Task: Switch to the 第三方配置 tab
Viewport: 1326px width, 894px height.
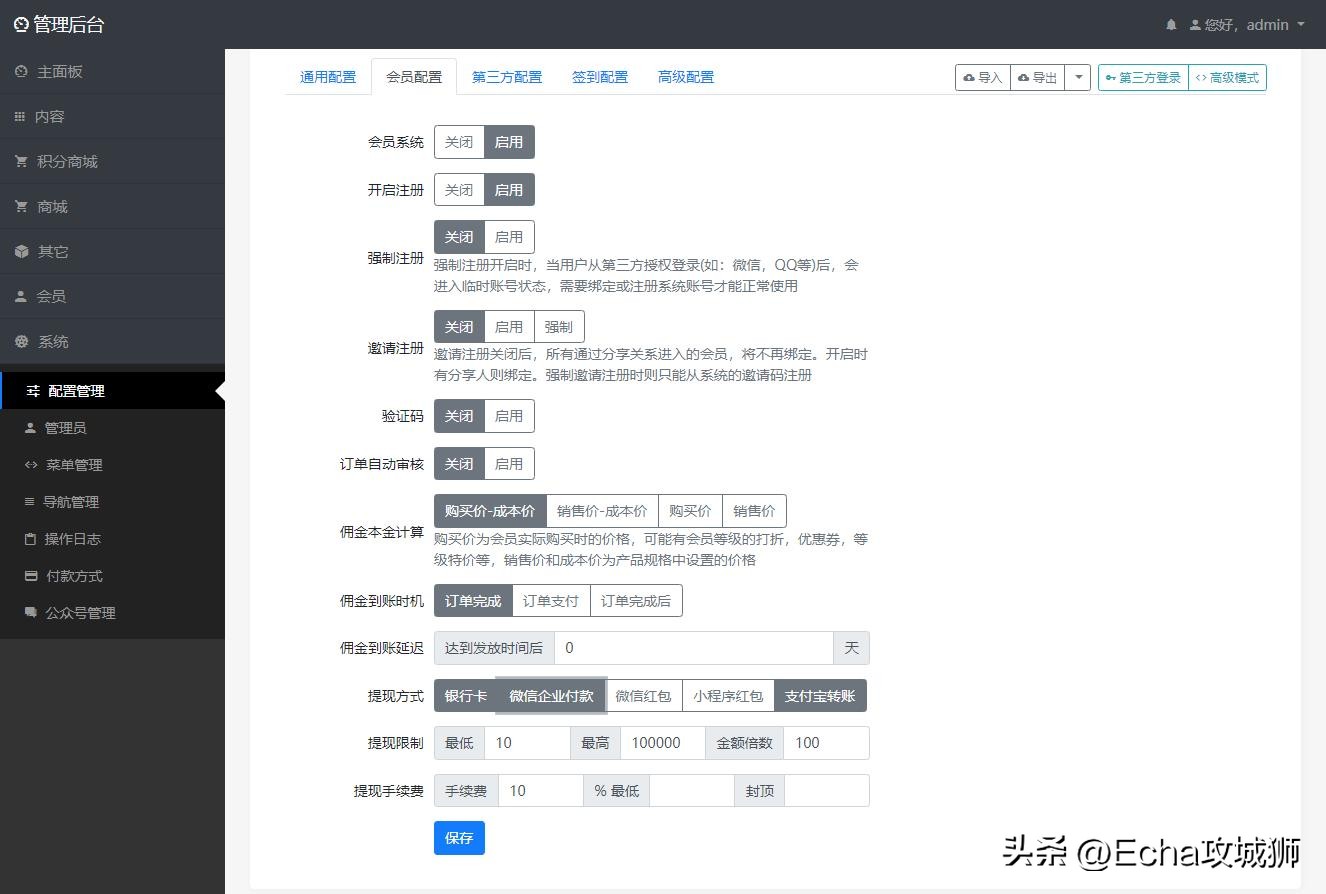Action: (506, 76)
